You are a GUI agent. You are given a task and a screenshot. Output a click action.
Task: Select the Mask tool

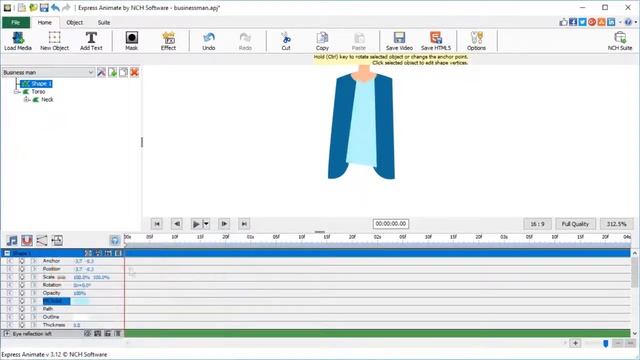click(x=131, y=41)
